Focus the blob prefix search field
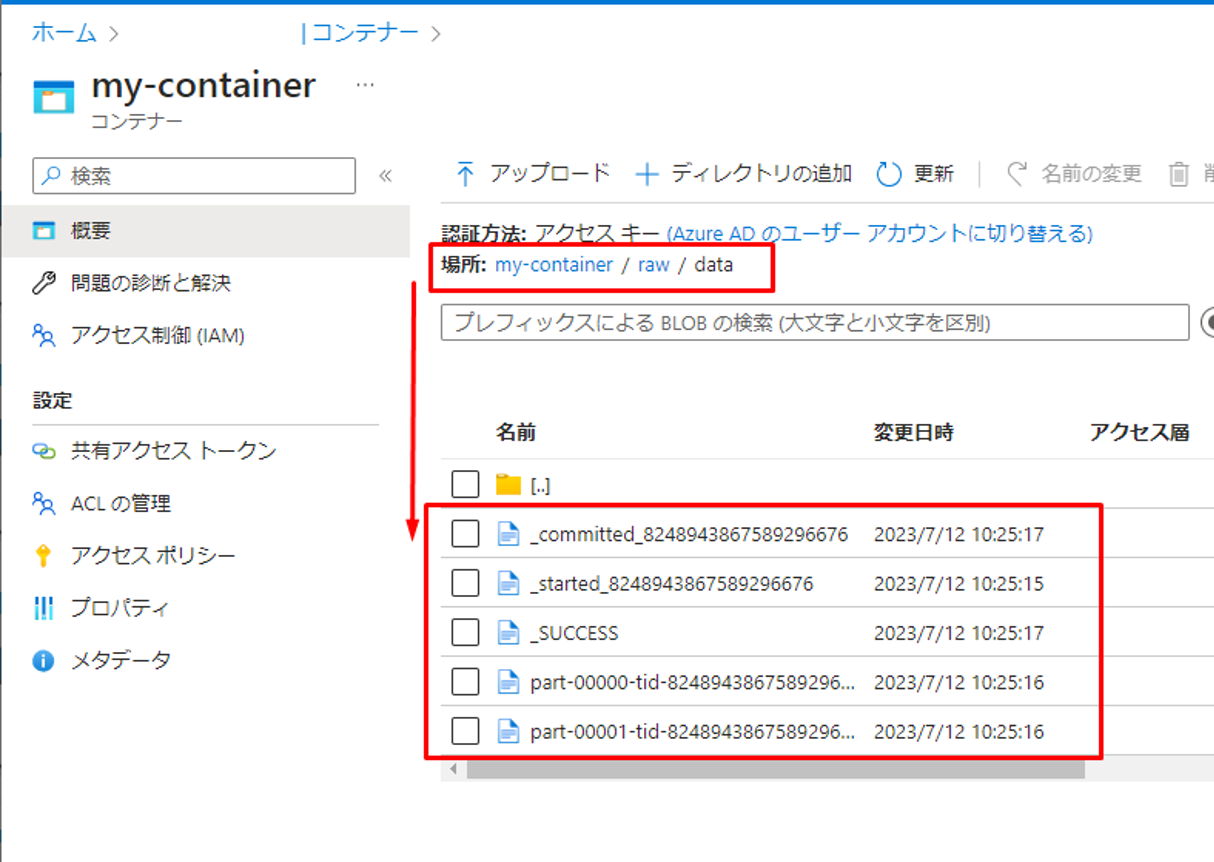Screen dimensions: 1214x862 [814, 323]
